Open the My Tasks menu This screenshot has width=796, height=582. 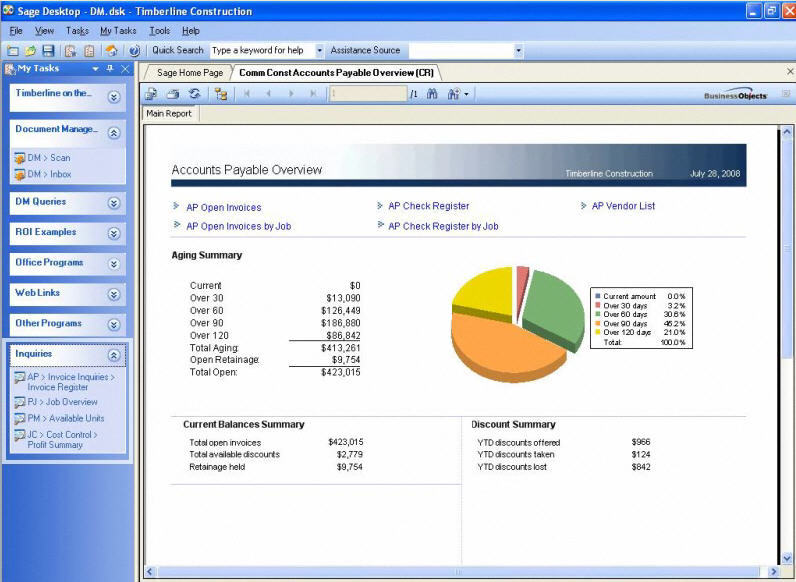coord(118,31)
